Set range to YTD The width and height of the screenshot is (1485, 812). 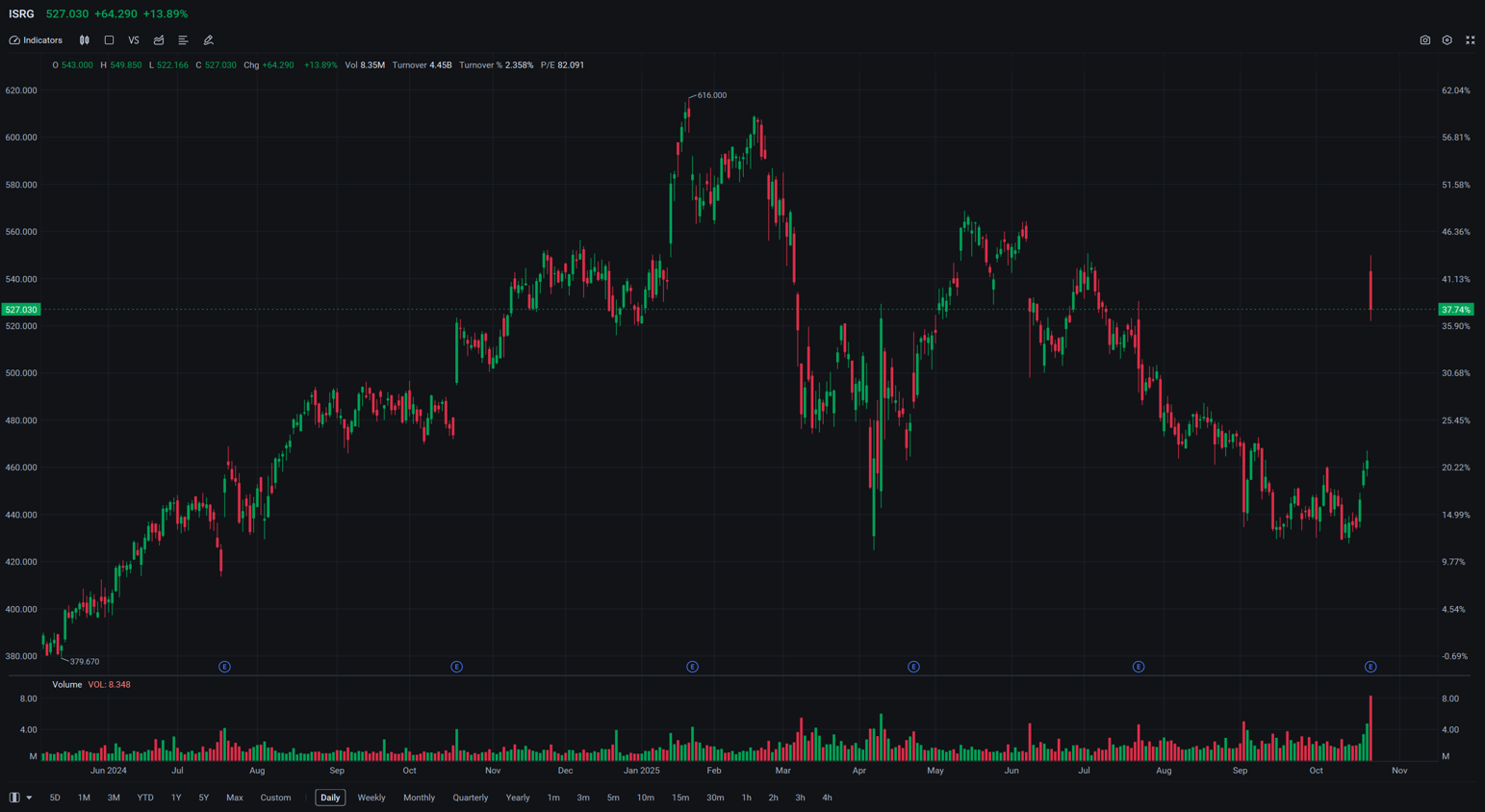(x=145, y=798)
